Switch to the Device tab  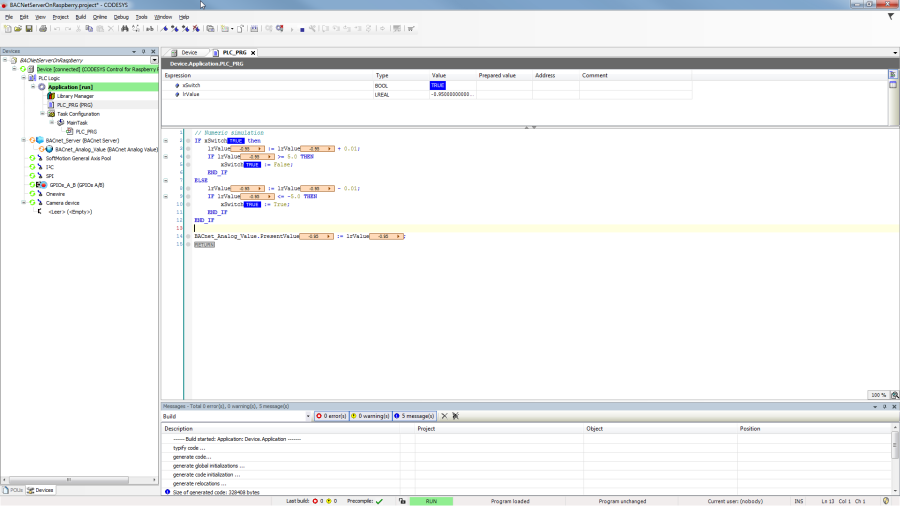(188, 53)
